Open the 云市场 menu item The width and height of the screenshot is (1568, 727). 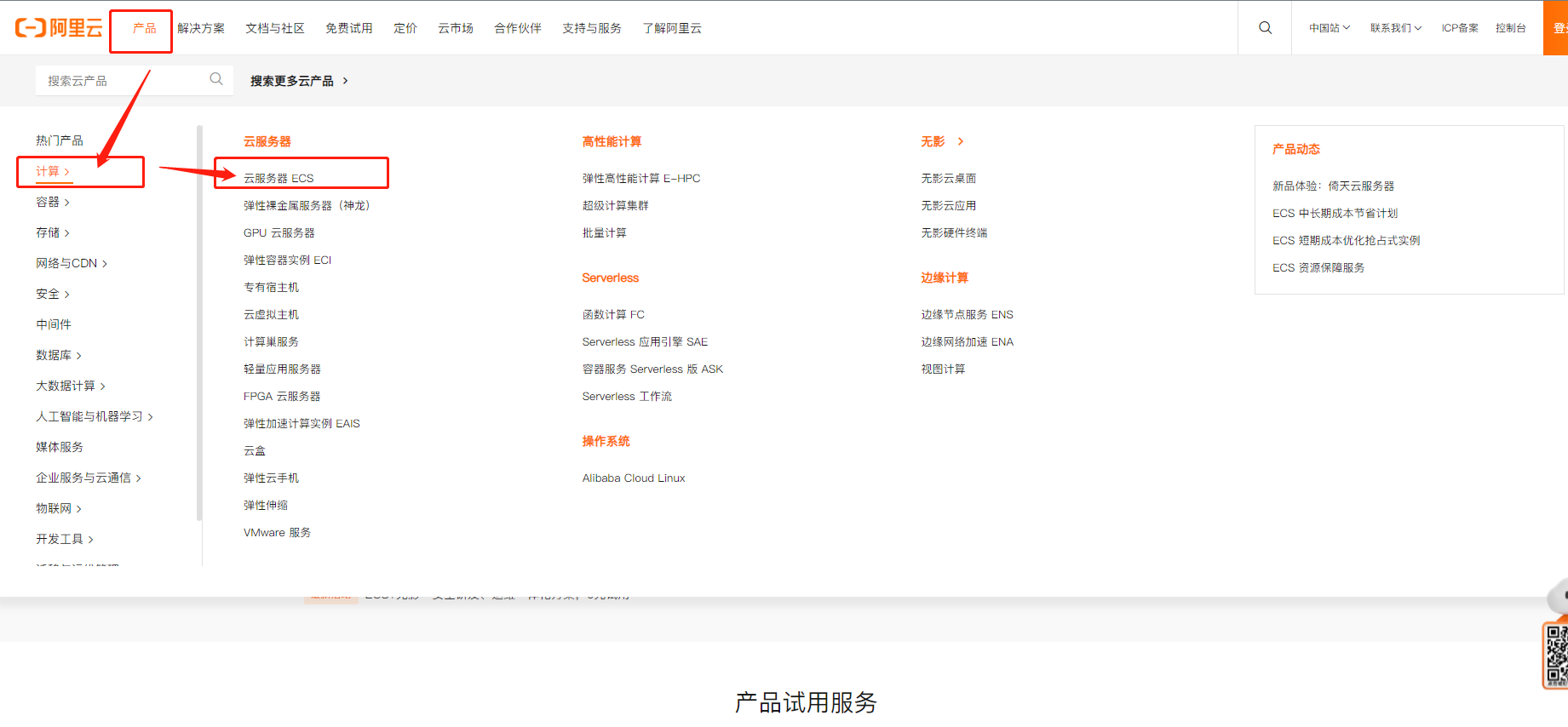coord(456,28)
